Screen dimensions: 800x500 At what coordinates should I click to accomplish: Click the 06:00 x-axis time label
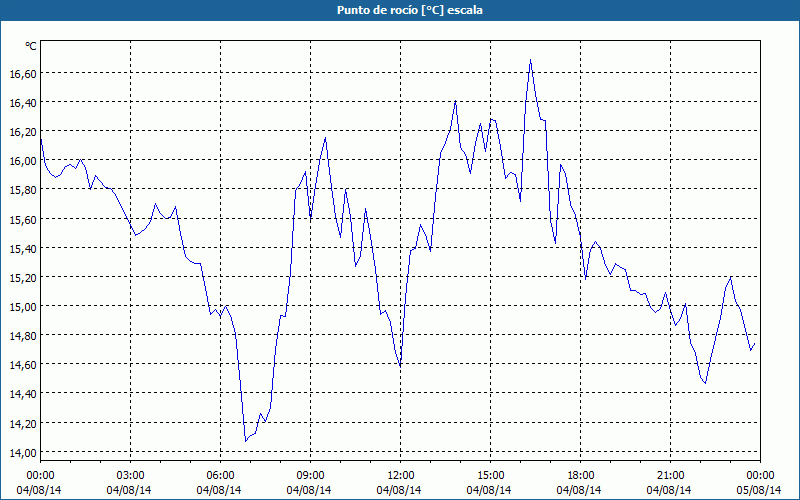click(220, 475)
